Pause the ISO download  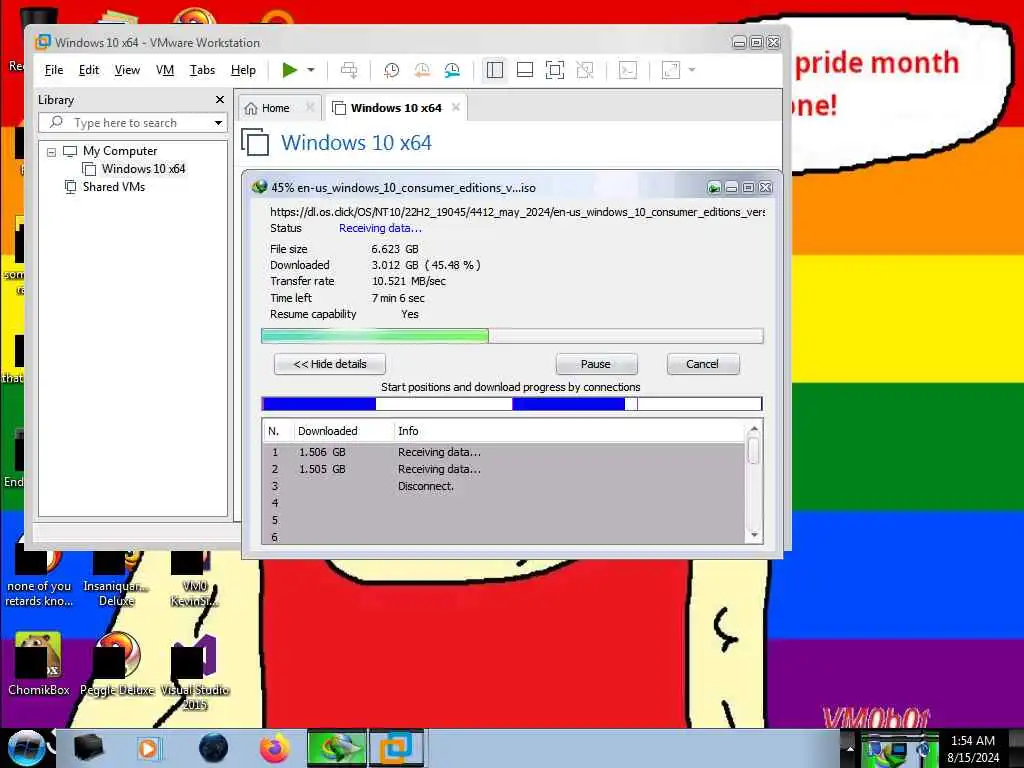coord(596,364)
